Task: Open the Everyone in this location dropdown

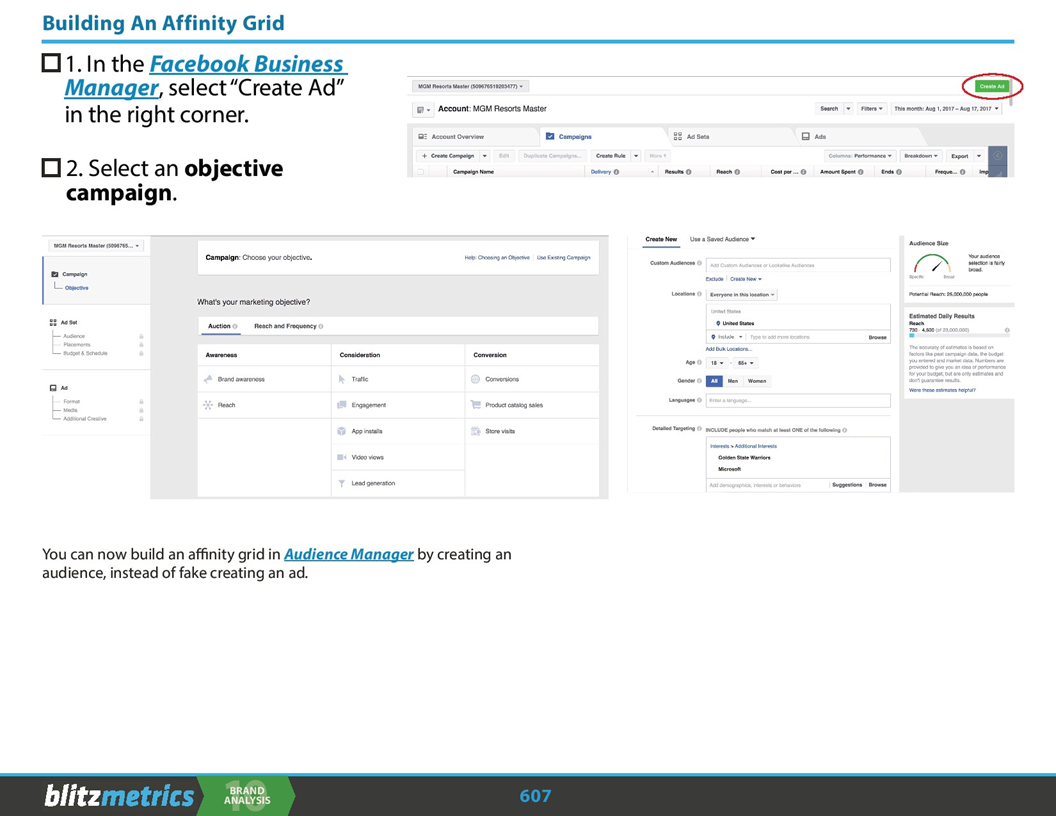Action: tap(743, 294)
